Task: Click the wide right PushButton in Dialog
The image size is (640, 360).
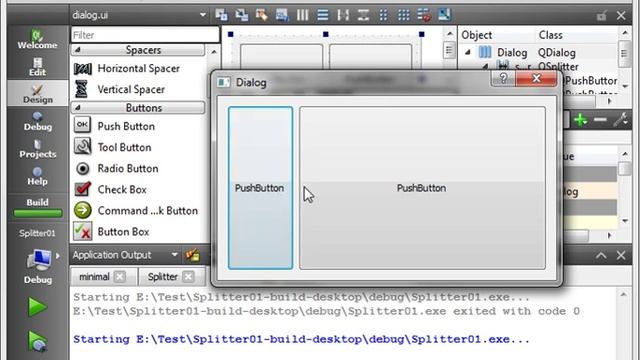Action: [x=422, y=188]
